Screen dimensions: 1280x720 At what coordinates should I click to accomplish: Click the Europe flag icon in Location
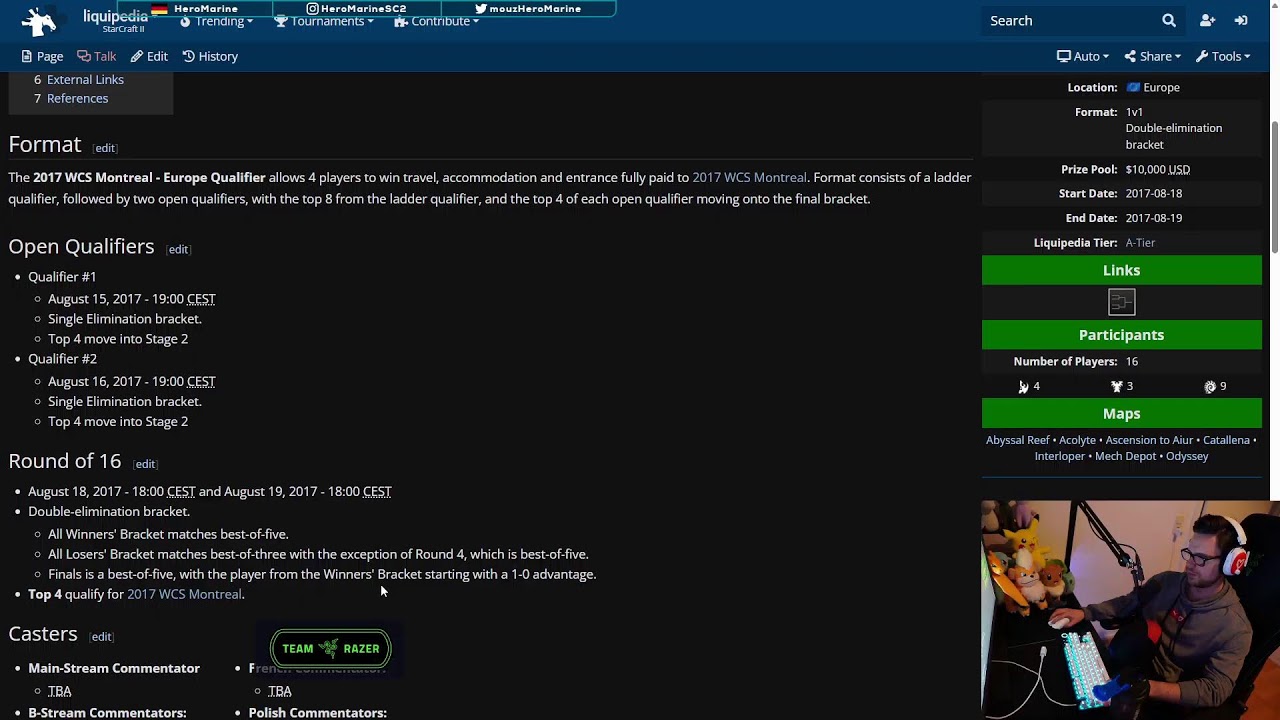[x=1133, y=88]
